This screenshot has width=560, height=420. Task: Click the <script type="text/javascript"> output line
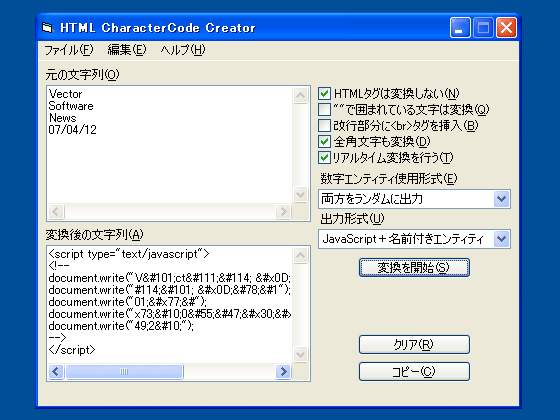pos(129,254)
